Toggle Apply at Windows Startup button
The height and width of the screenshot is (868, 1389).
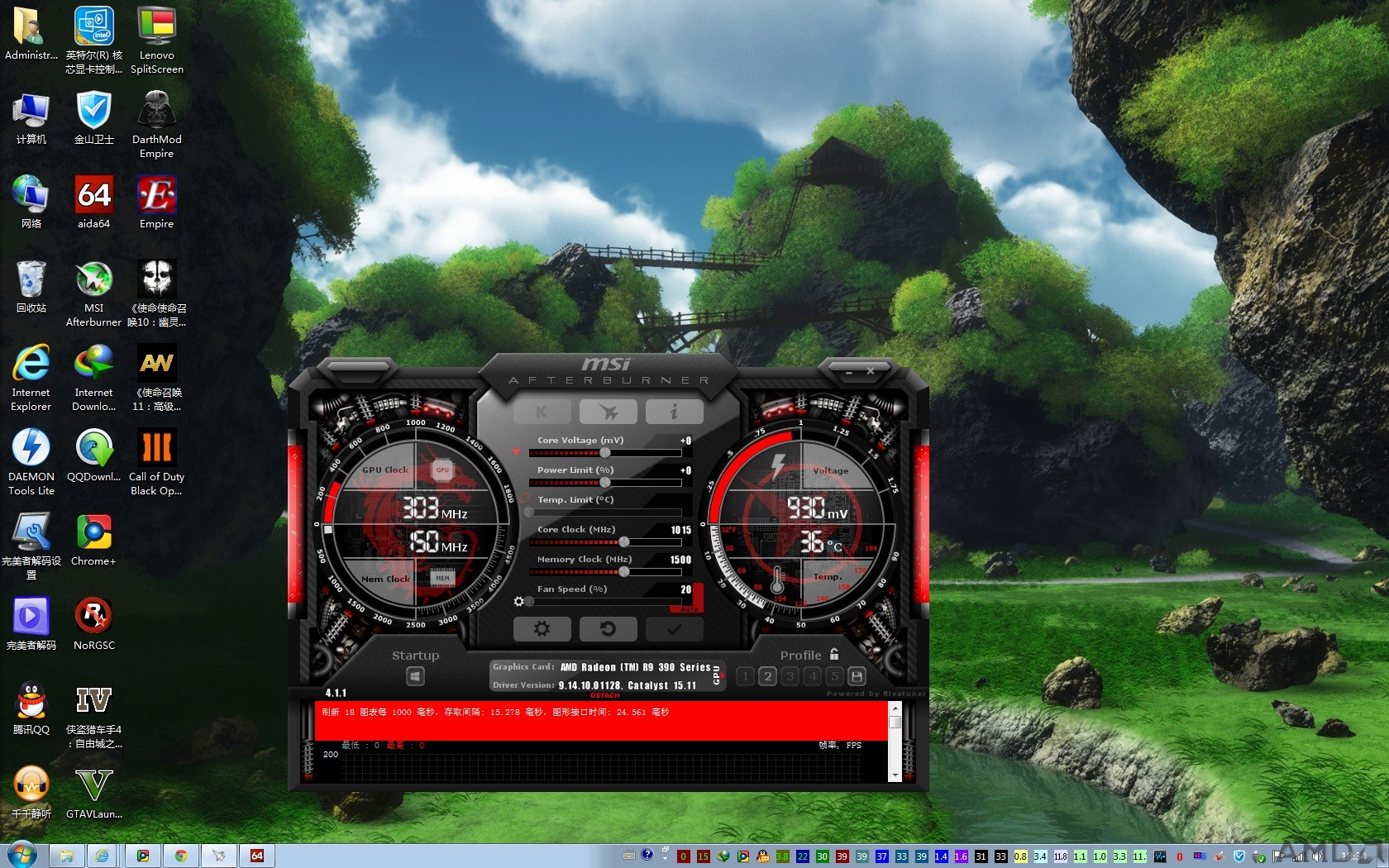415,676
